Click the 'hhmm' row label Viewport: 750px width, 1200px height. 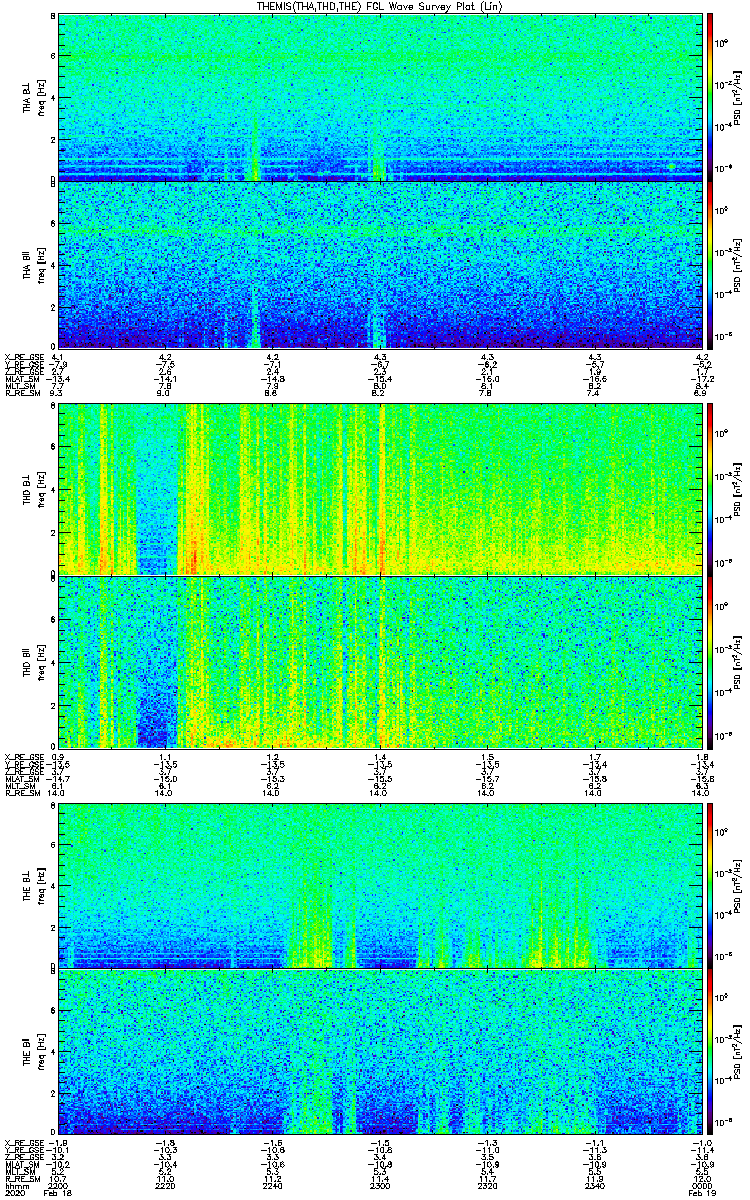pos(15,1186)
